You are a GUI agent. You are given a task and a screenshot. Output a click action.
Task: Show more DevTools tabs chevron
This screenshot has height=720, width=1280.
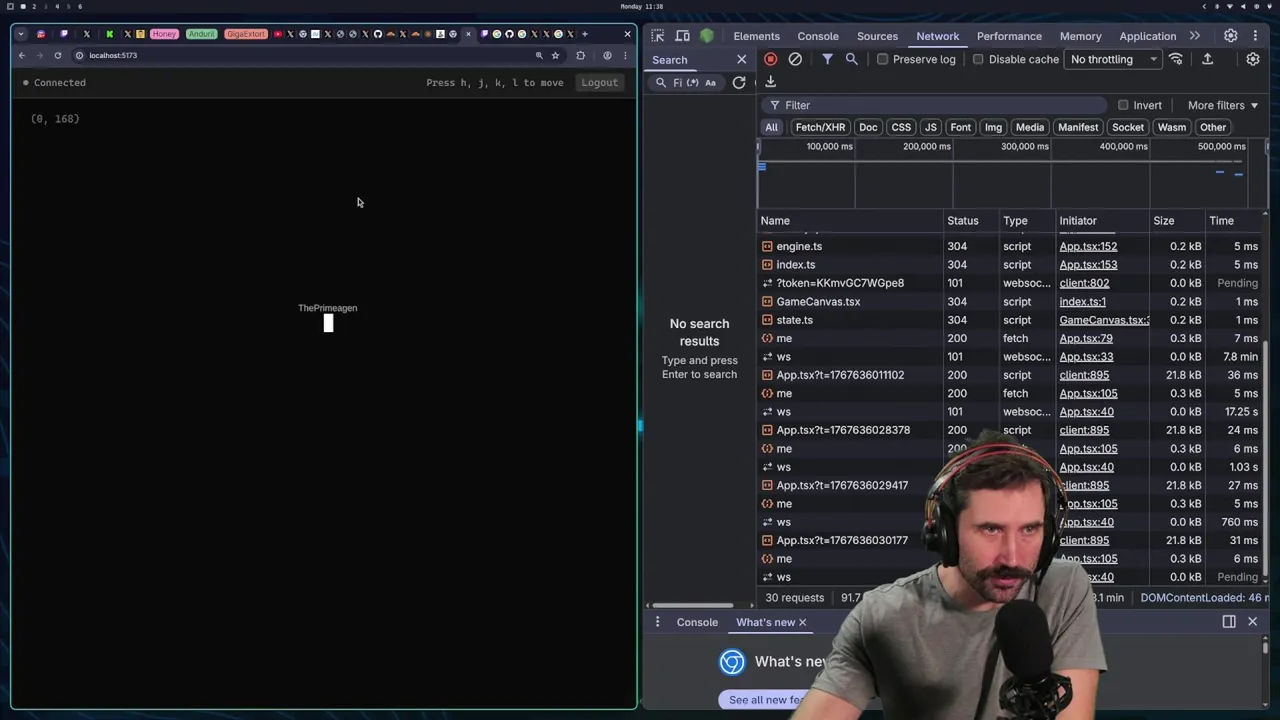[x=1194, y=36]
